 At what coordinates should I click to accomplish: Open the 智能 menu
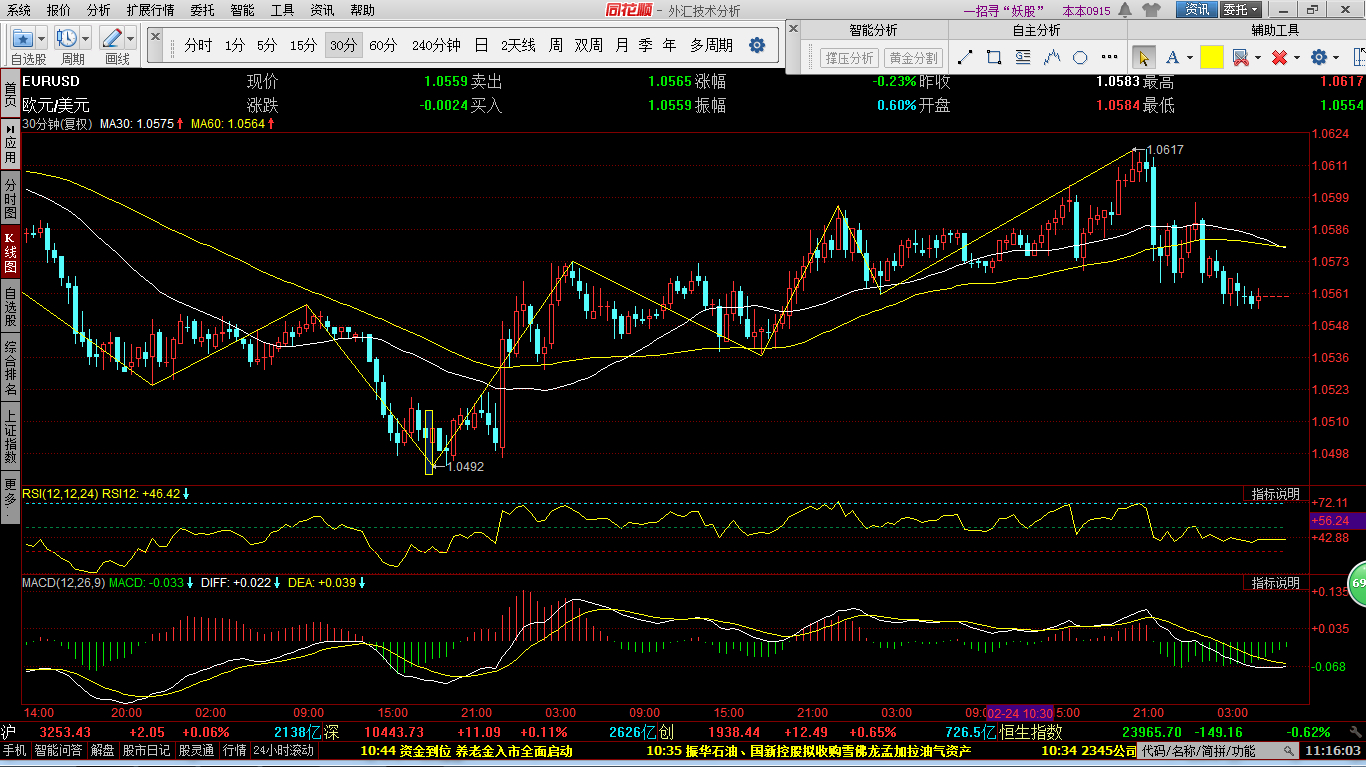tap(242, 10)
